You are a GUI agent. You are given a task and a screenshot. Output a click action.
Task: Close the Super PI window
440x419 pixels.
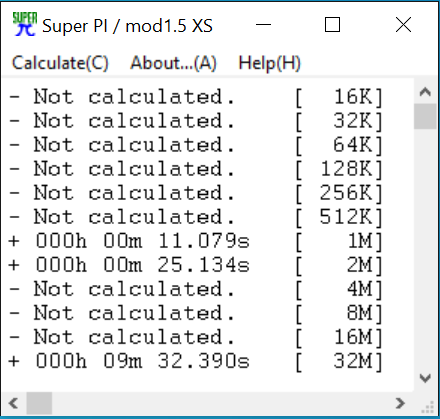click(403, 25)
